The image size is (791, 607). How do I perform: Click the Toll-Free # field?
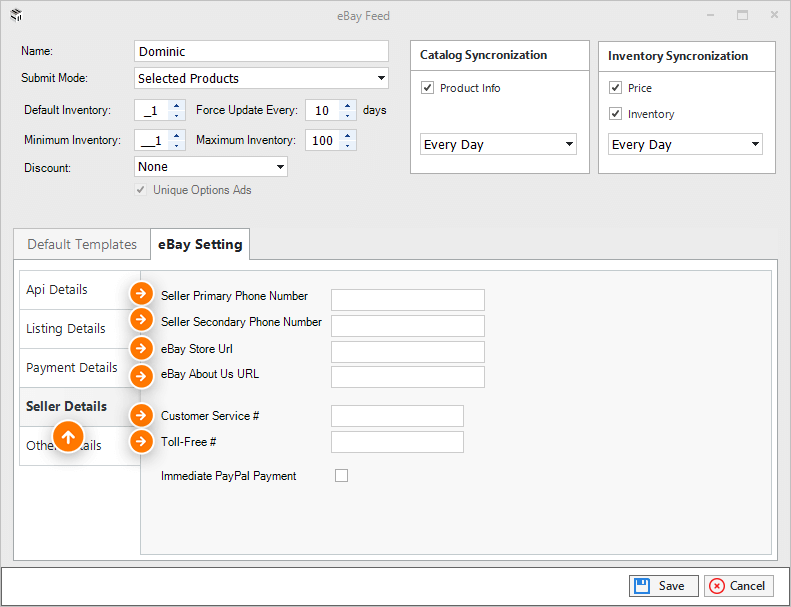coord(397,442)
